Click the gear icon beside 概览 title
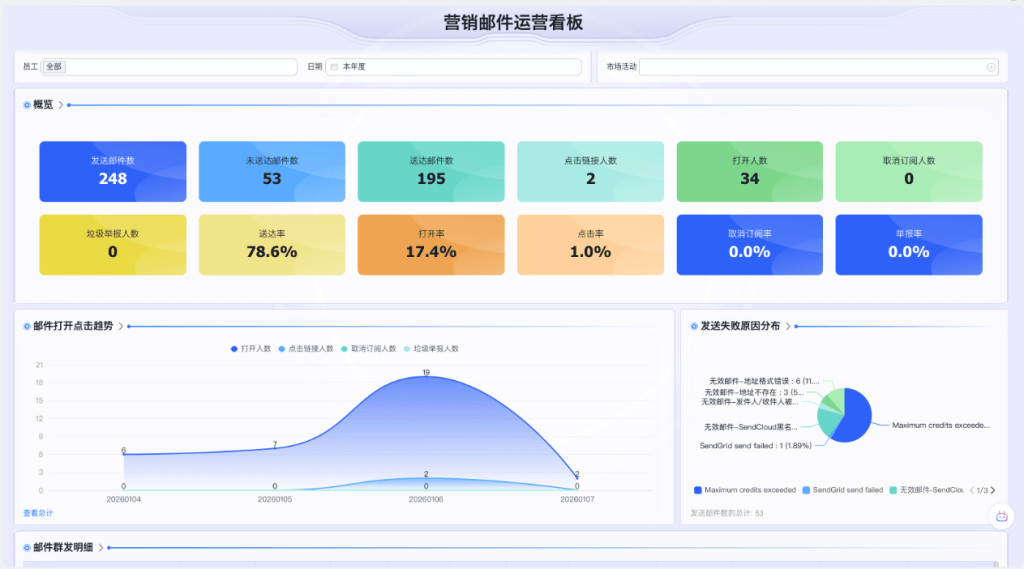This screenshot has height=569, width=1024. (x=26, y=104)
